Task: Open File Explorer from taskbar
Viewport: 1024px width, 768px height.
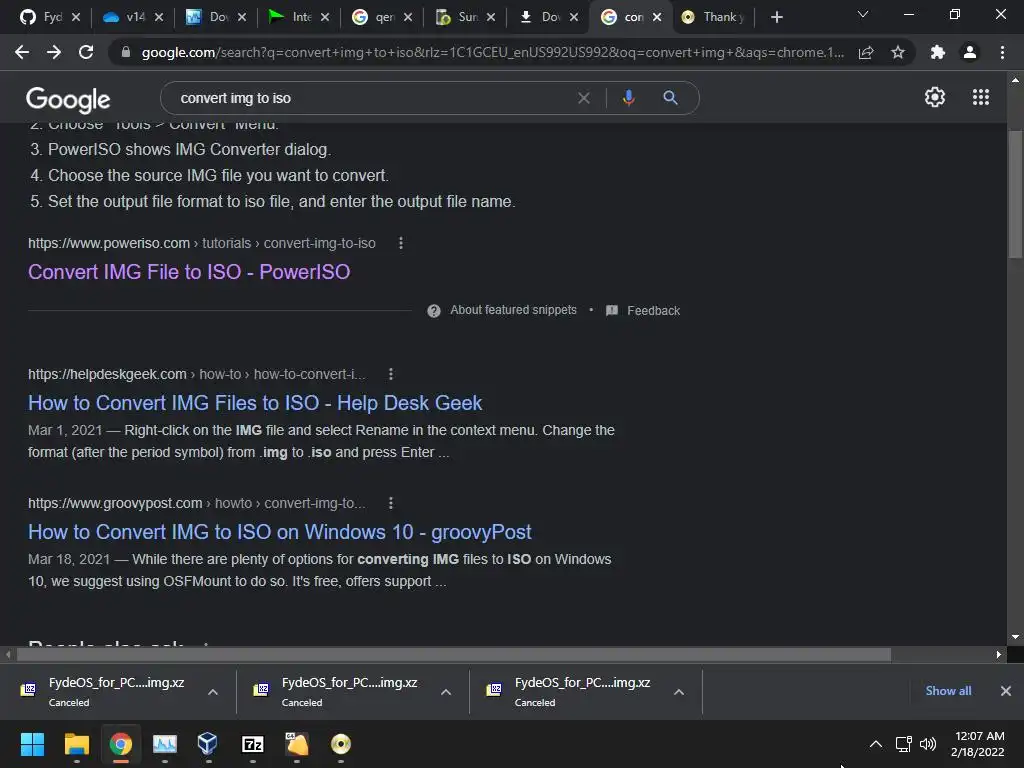Action: (76, 744)
